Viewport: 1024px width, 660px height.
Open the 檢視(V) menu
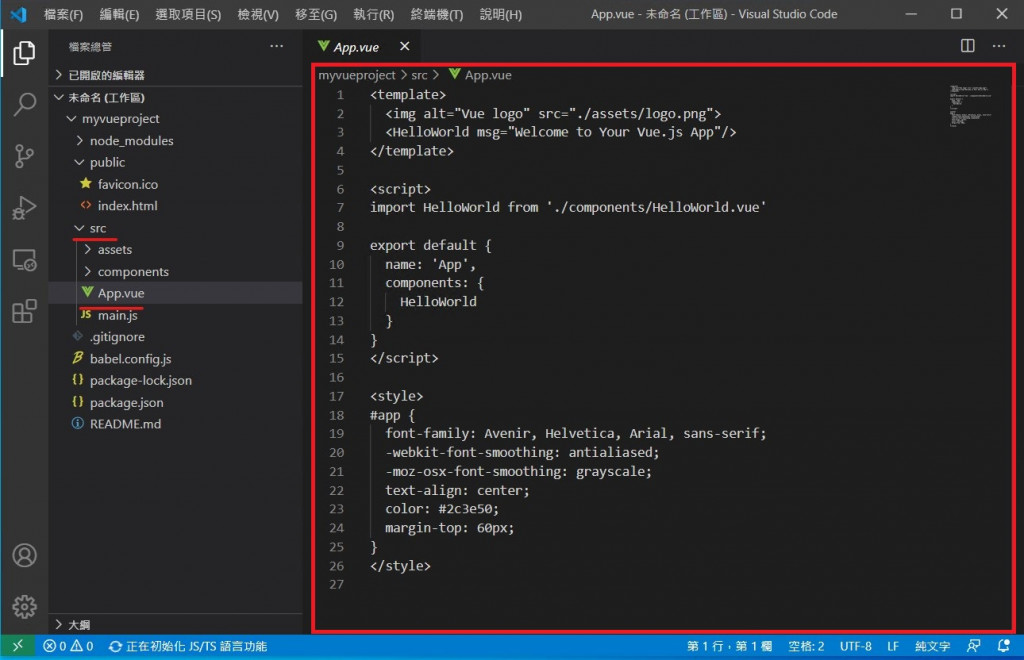pyautogui.click(x=258, y=14)
